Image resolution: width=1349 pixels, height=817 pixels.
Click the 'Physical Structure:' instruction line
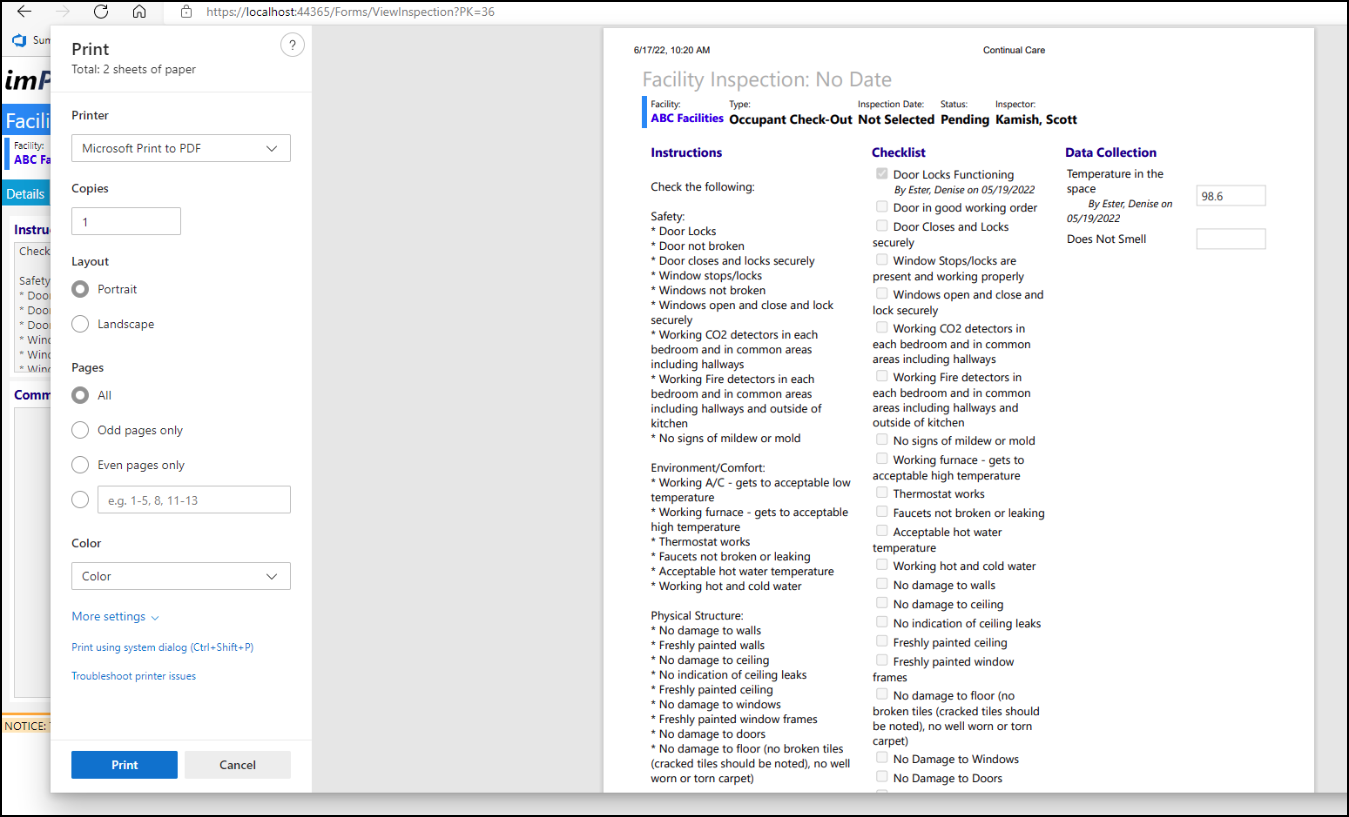697,616
